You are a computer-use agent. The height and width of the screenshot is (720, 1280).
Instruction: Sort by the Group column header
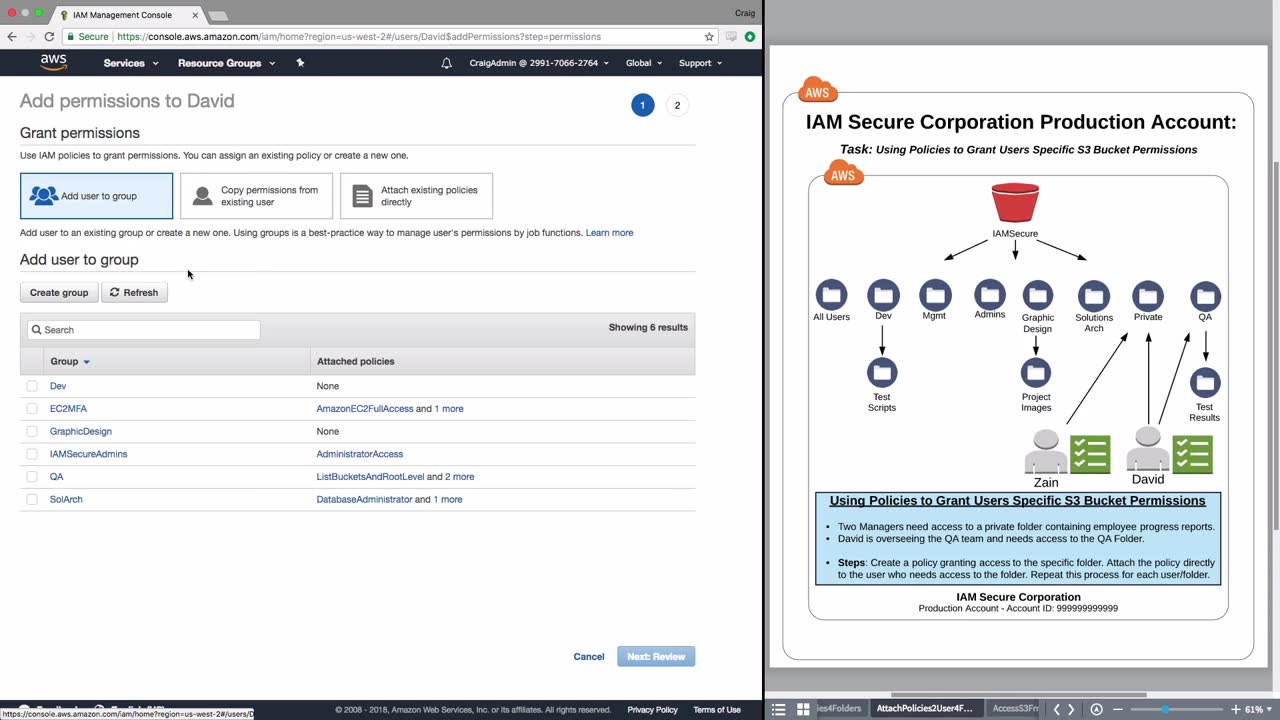[70, 361]
